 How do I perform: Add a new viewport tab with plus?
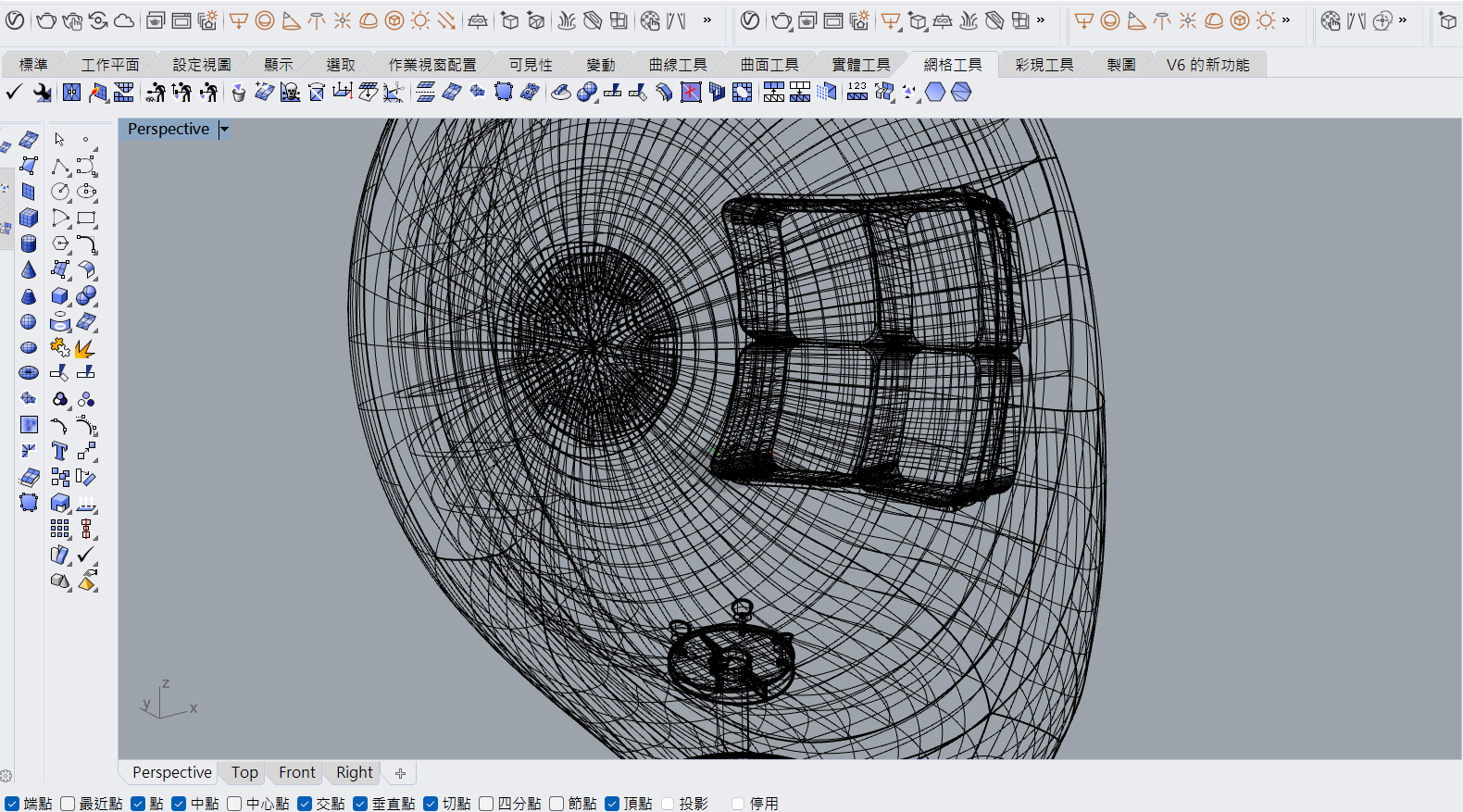coord(400,773)
